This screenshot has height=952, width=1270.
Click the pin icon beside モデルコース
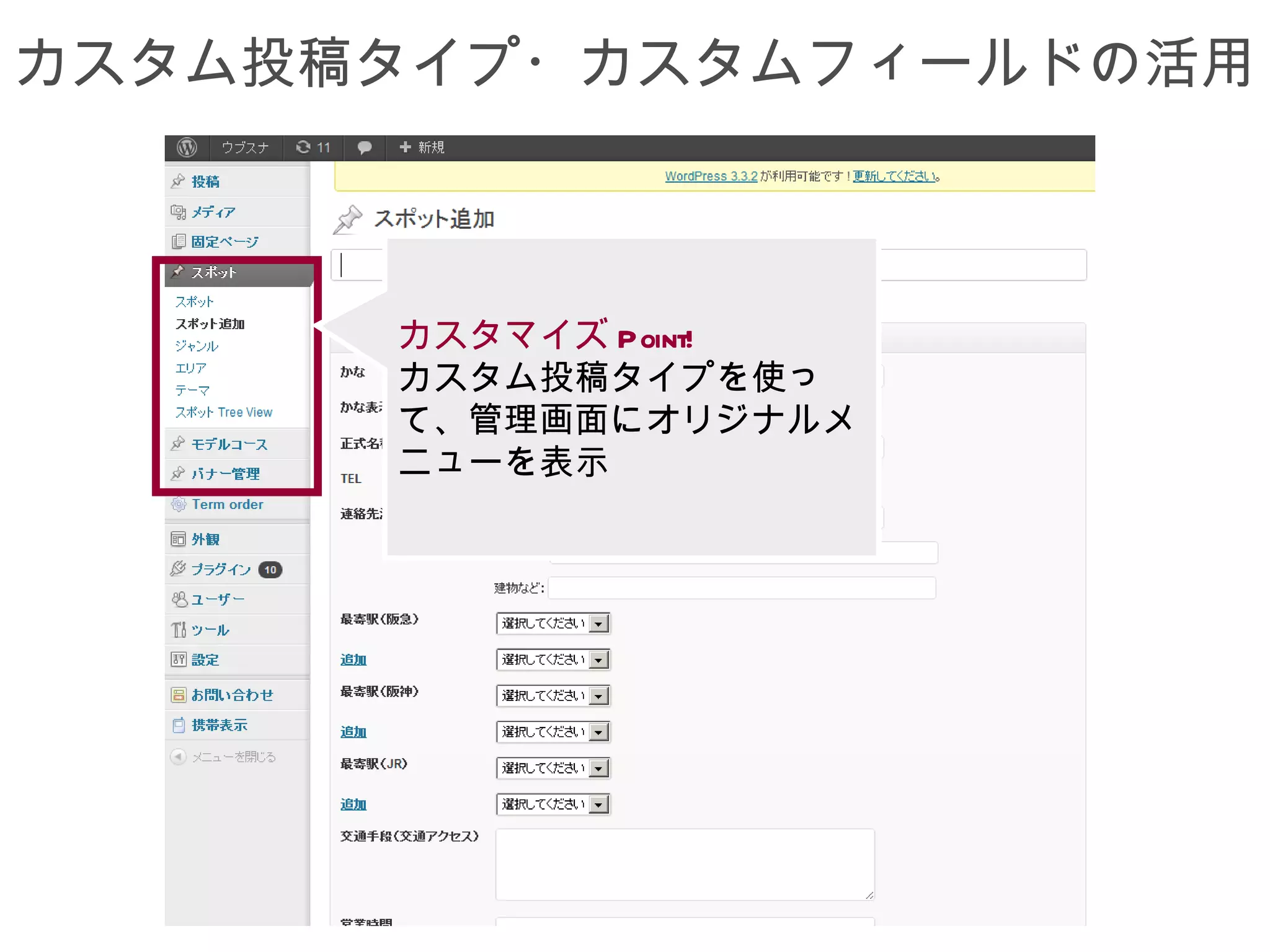(x=178, y=444)
